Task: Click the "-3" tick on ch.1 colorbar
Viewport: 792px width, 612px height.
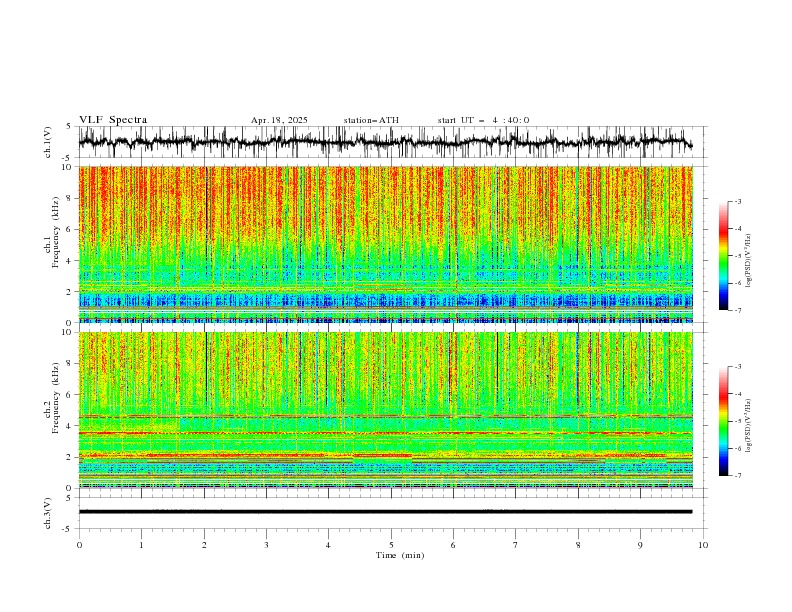Action: [738, 201]
